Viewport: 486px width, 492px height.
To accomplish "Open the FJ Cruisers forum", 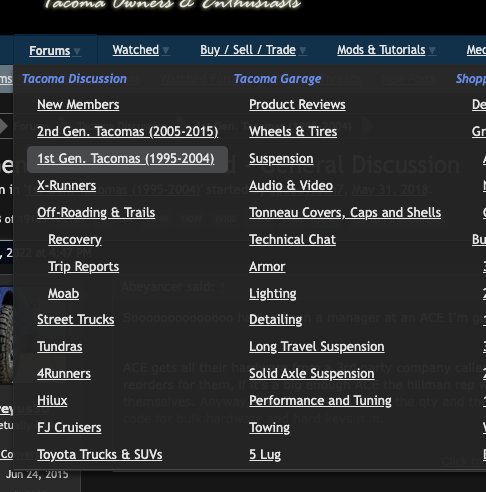I will [x=69, y=428].
